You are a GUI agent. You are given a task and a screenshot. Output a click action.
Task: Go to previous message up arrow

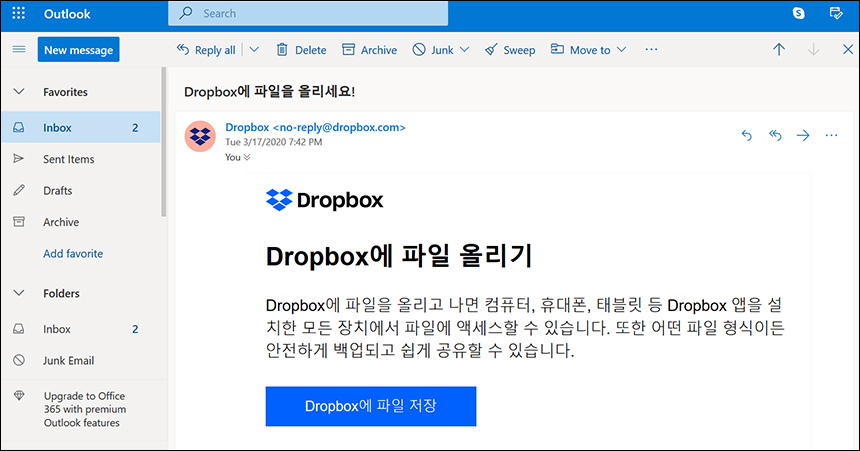(x=779, y=49)
